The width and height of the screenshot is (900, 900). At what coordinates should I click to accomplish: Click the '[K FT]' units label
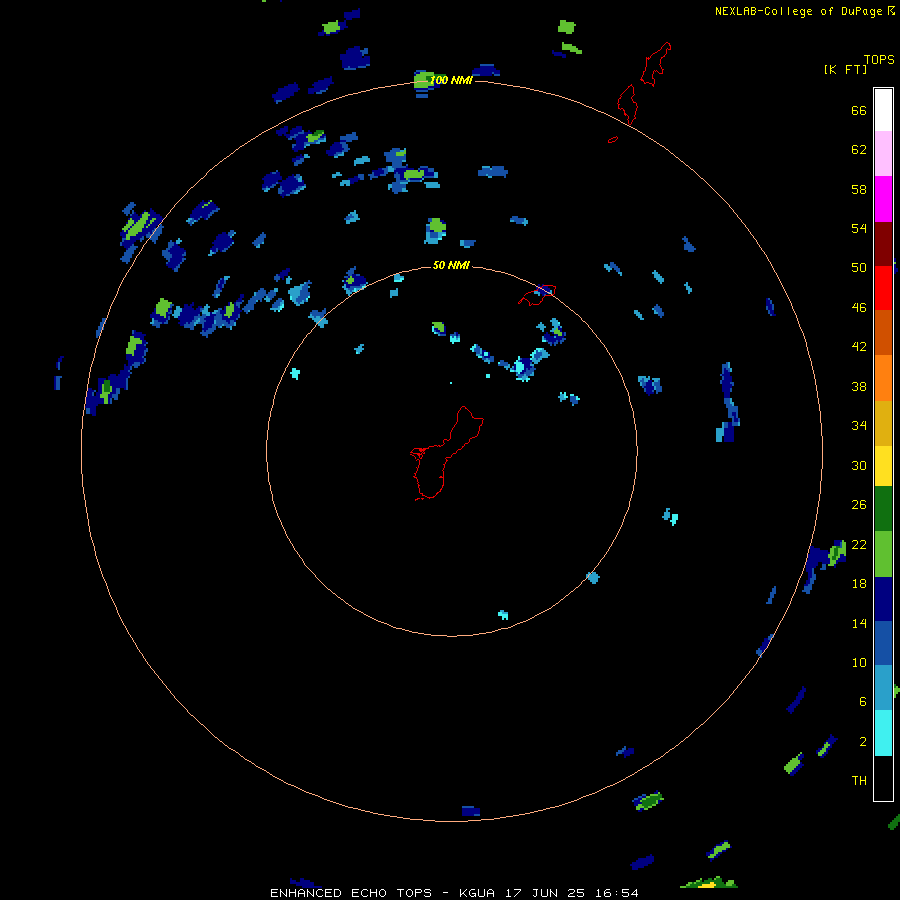845,69
